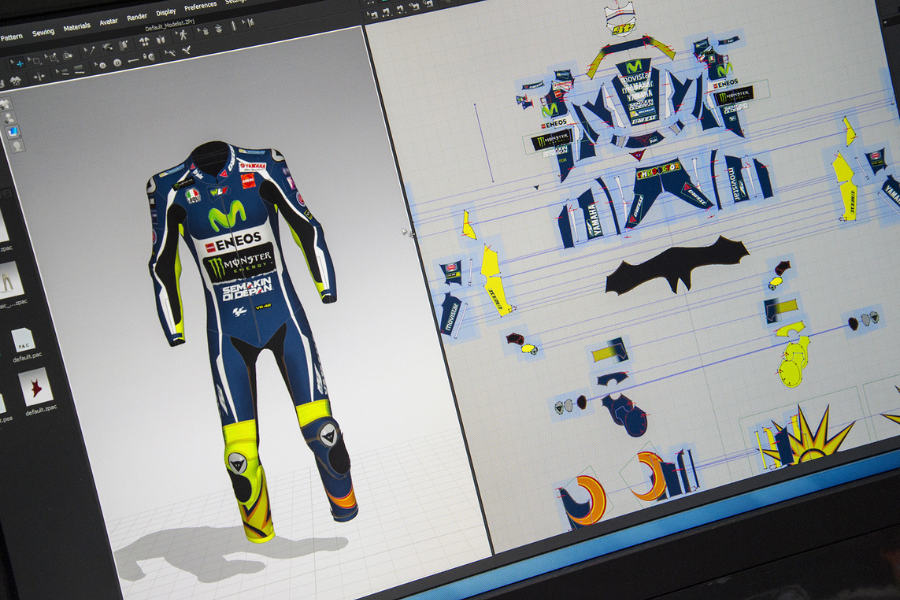Open the Avatar menu
Image resolution: width=900 pixels, height=600 pixels.
[108, 22]
